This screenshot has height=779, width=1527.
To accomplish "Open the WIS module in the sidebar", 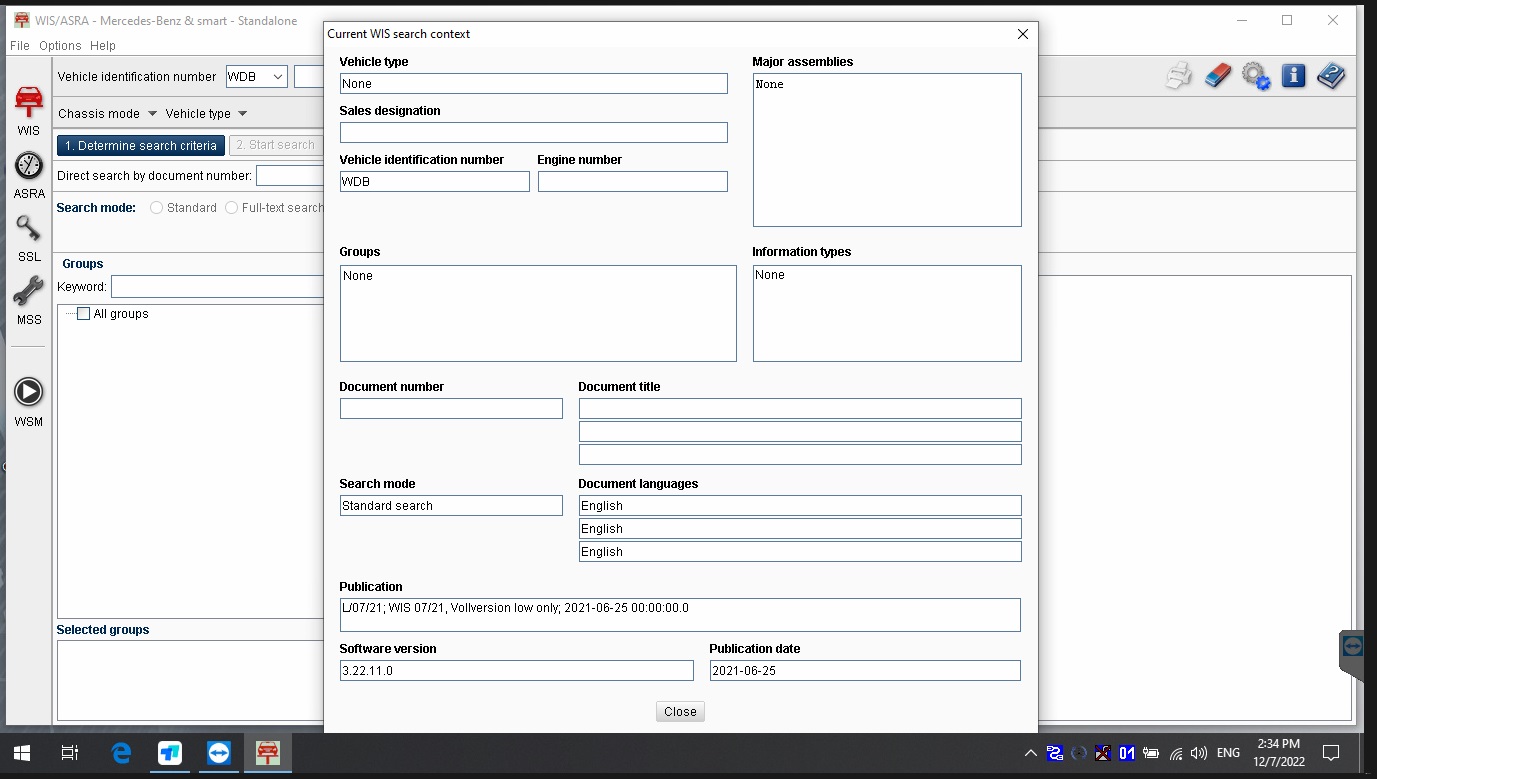I will click(28, 111).
